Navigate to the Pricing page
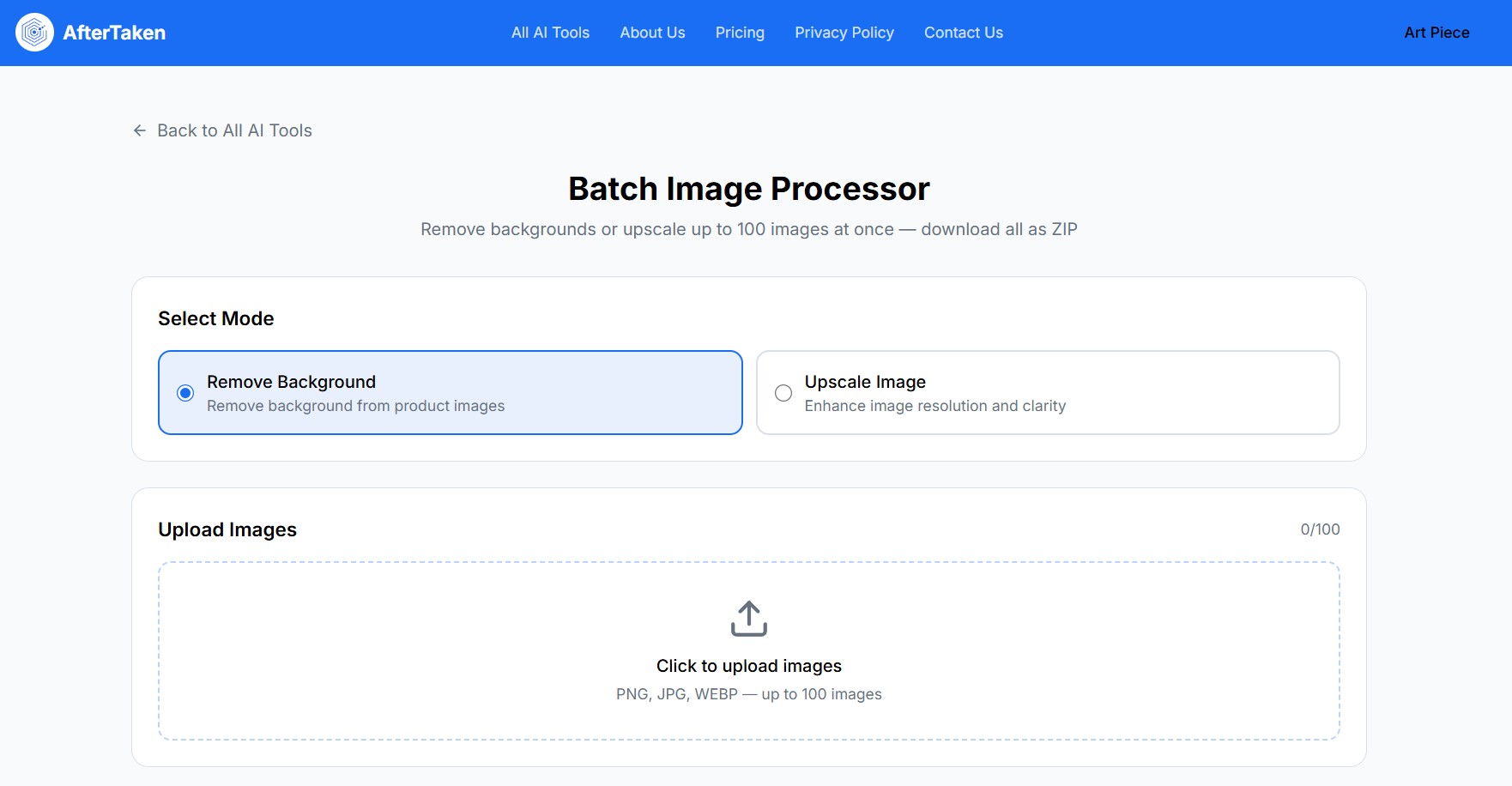 coord(739,33)
